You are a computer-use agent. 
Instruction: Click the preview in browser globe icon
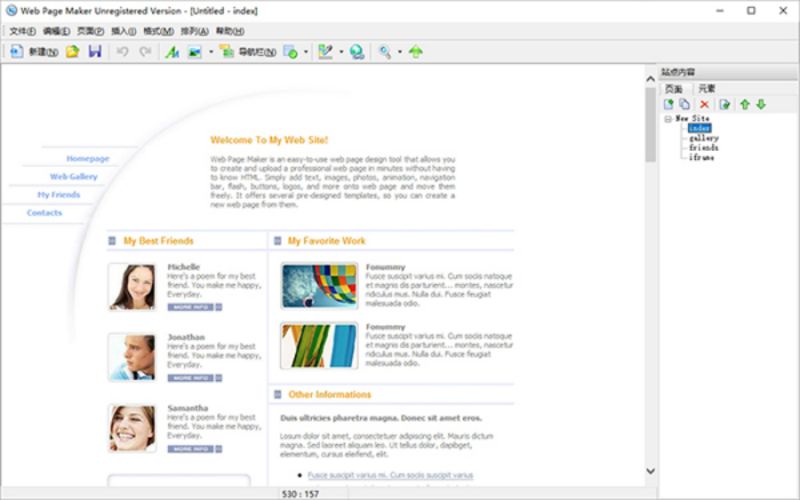[357, 51]
